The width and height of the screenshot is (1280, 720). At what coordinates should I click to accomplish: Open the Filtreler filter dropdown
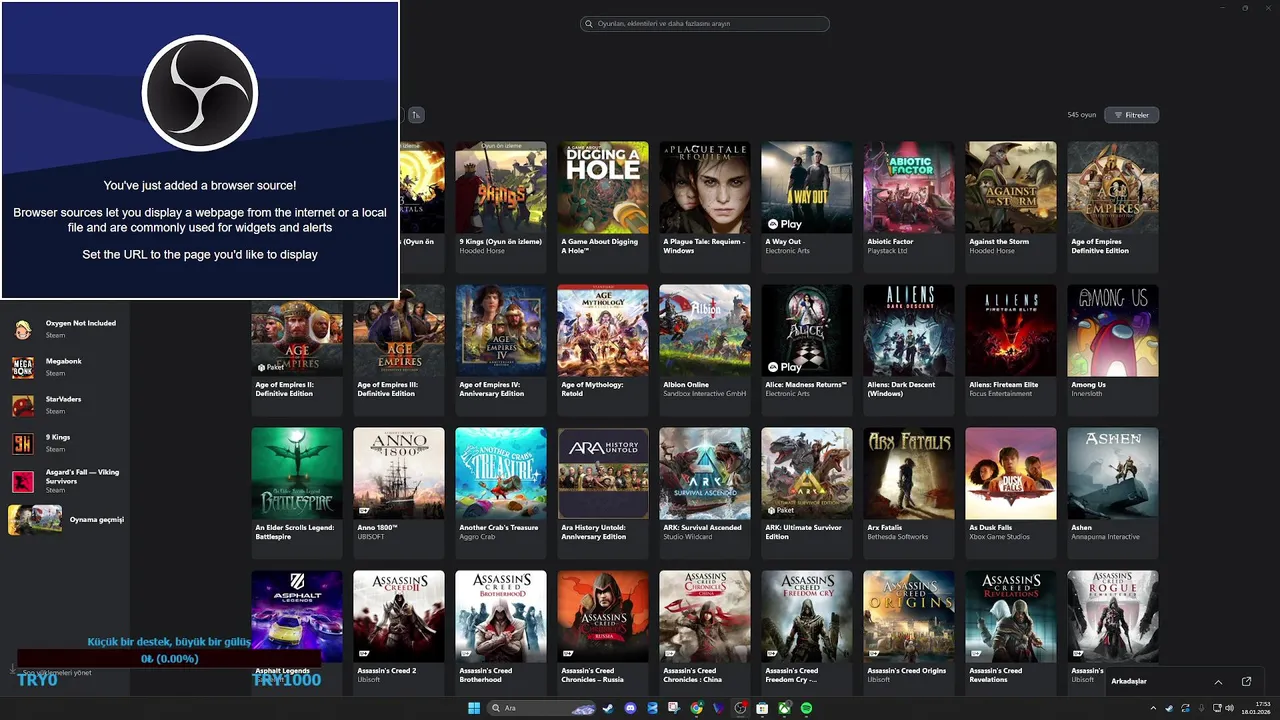pos(1132,115)
